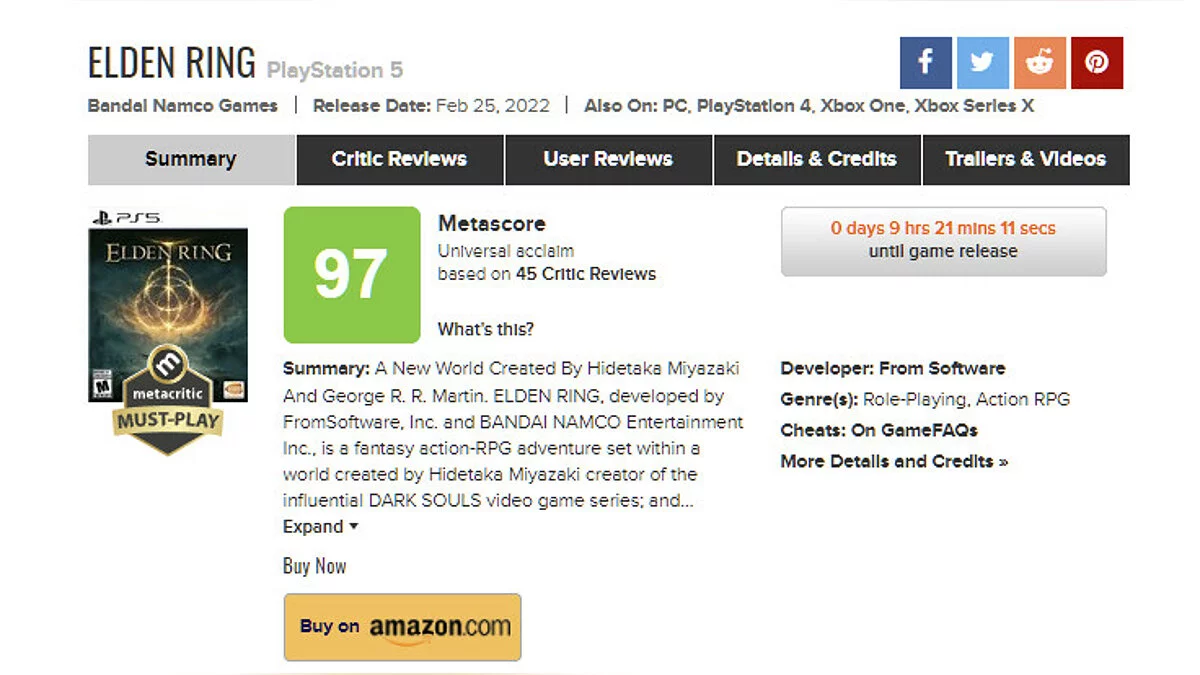This screenshot has width=1200, height=675.
Task: Expand the game summary text
Action: tap(320, 527)
